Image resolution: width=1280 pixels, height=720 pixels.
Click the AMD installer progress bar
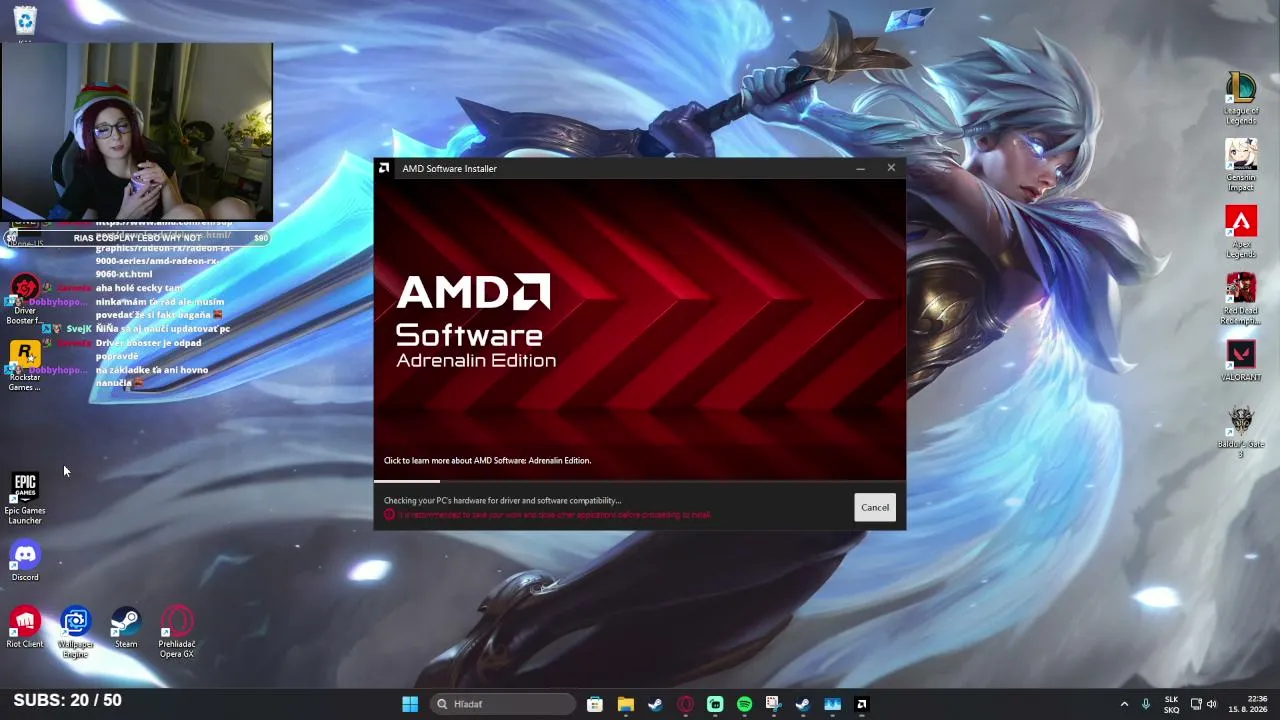[640, 481]
